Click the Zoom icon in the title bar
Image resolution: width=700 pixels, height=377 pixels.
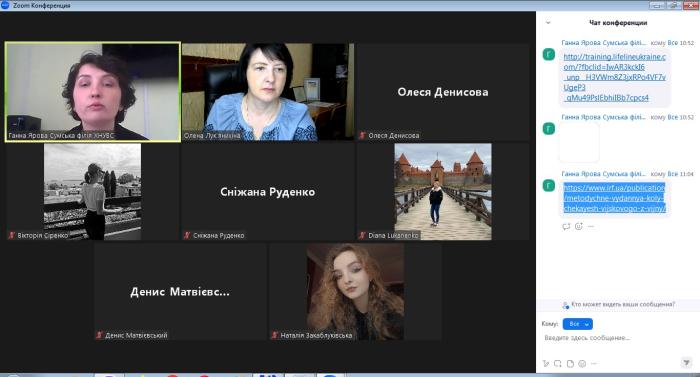[5, 5]
